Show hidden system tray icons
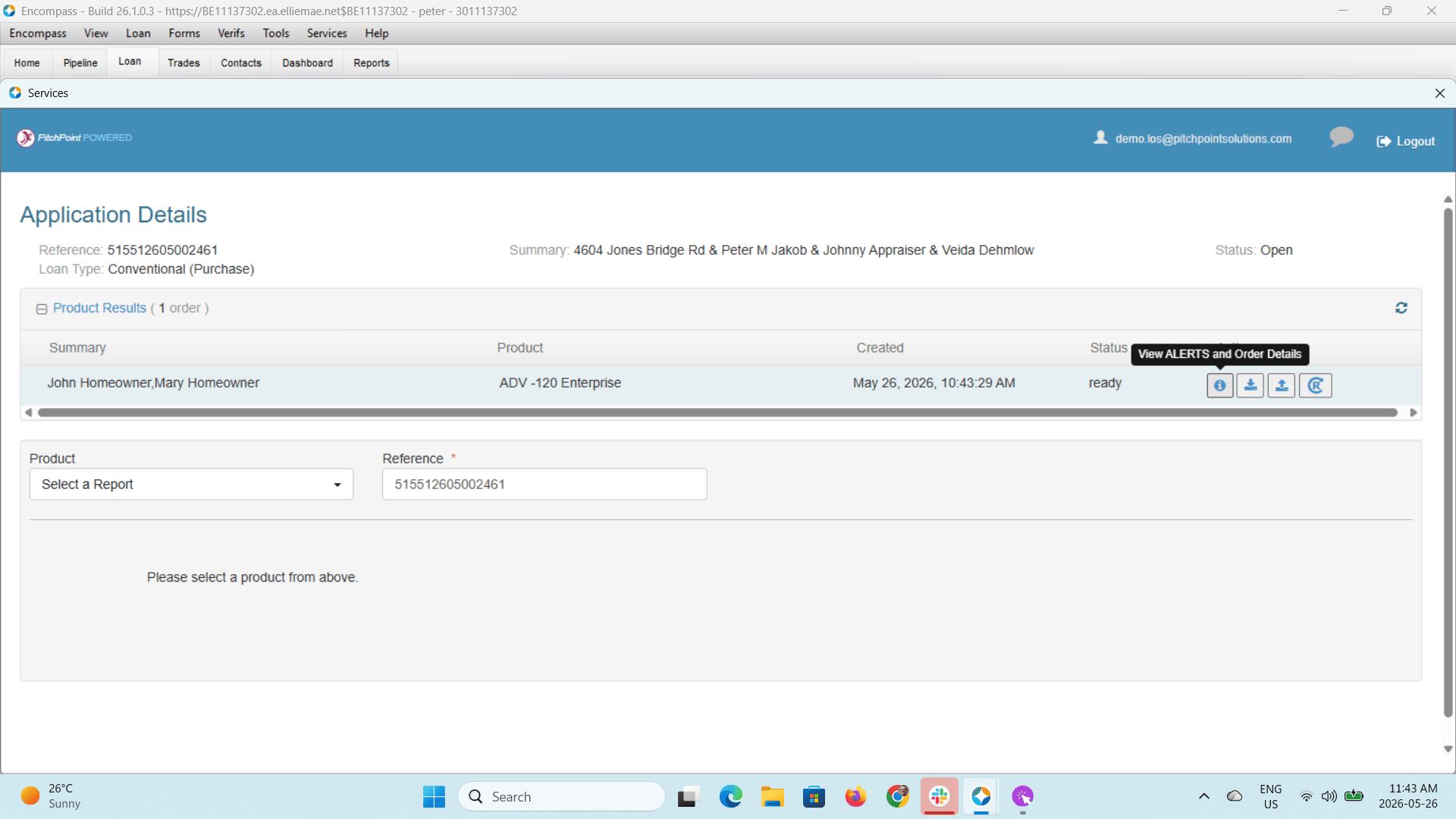This screenshot has width=1456, height=819. [1204, 796]
